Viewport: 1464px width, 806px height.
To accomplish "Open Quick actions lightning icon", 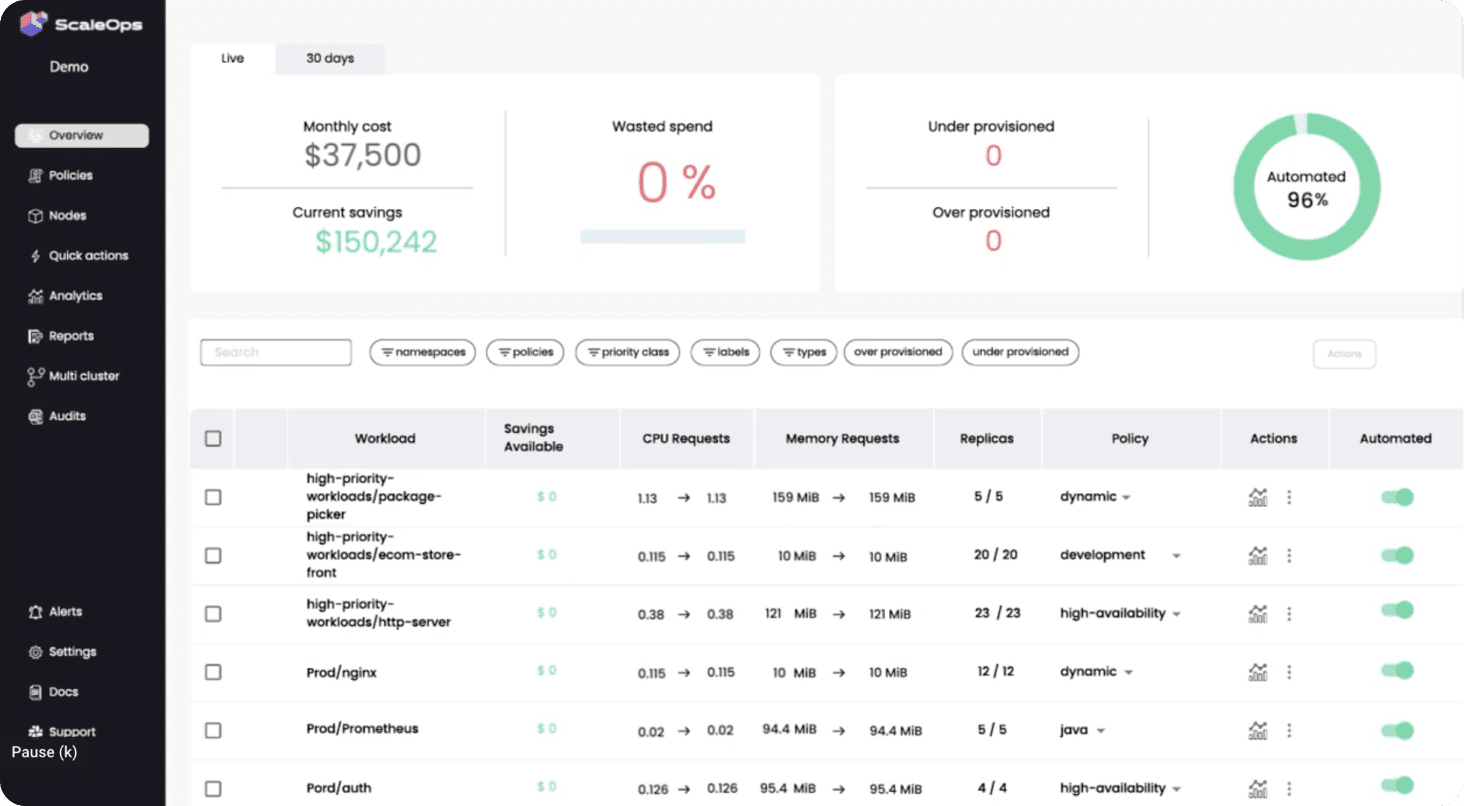I will 36,256.
